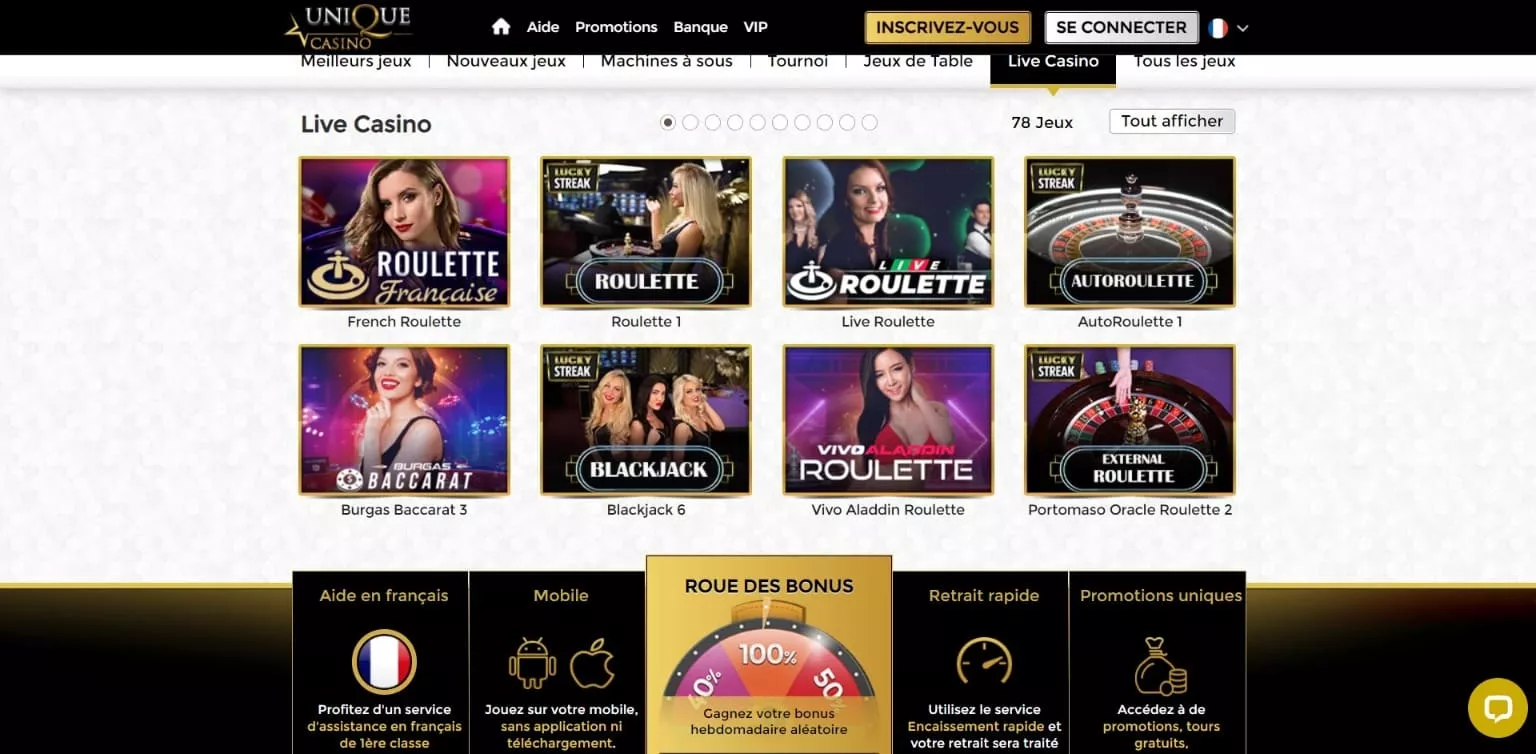Click the Android robot mobile icon
Image resolution: width=1536 pixels, height=754 pixels.
tap(532, 663)
